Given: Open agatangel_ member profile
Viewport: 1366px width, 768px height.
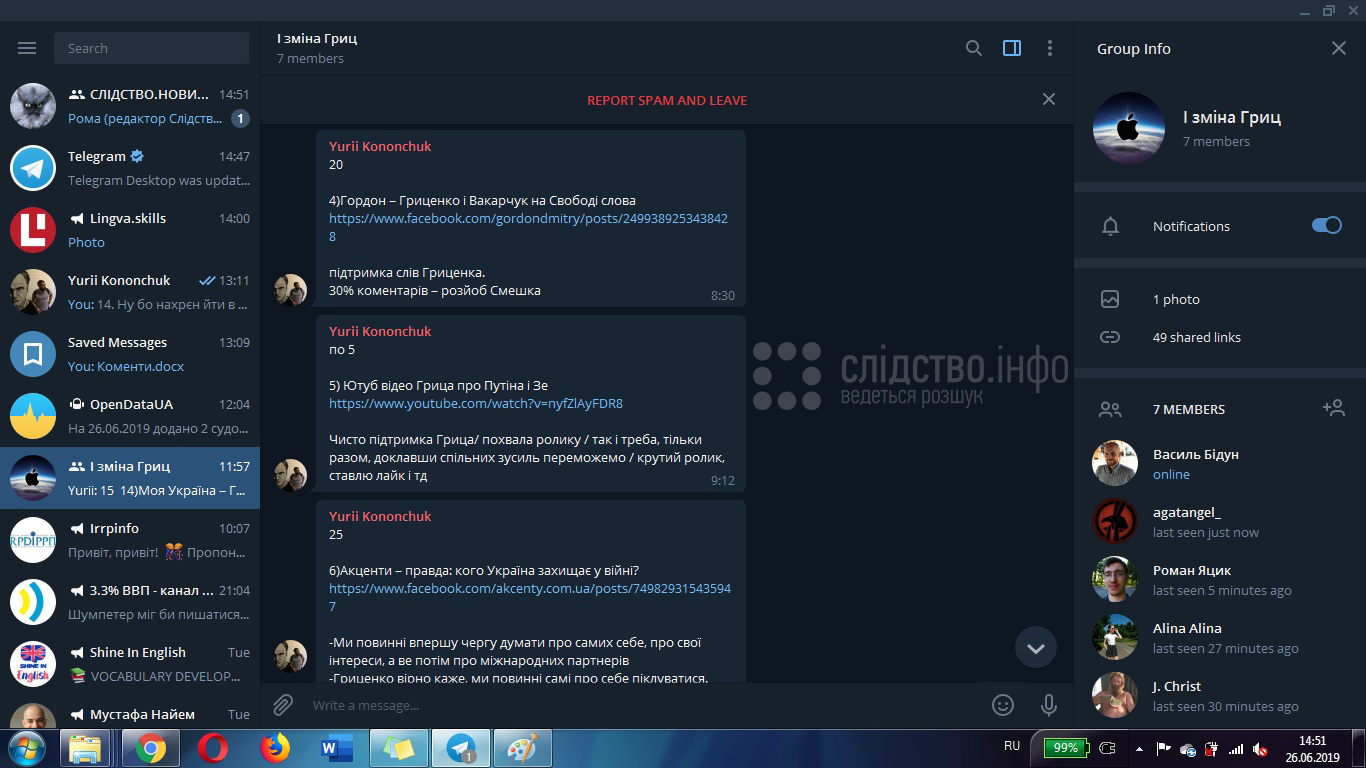Looking at the screenshot, I should pyautogui.click(x=1220, y=521).
